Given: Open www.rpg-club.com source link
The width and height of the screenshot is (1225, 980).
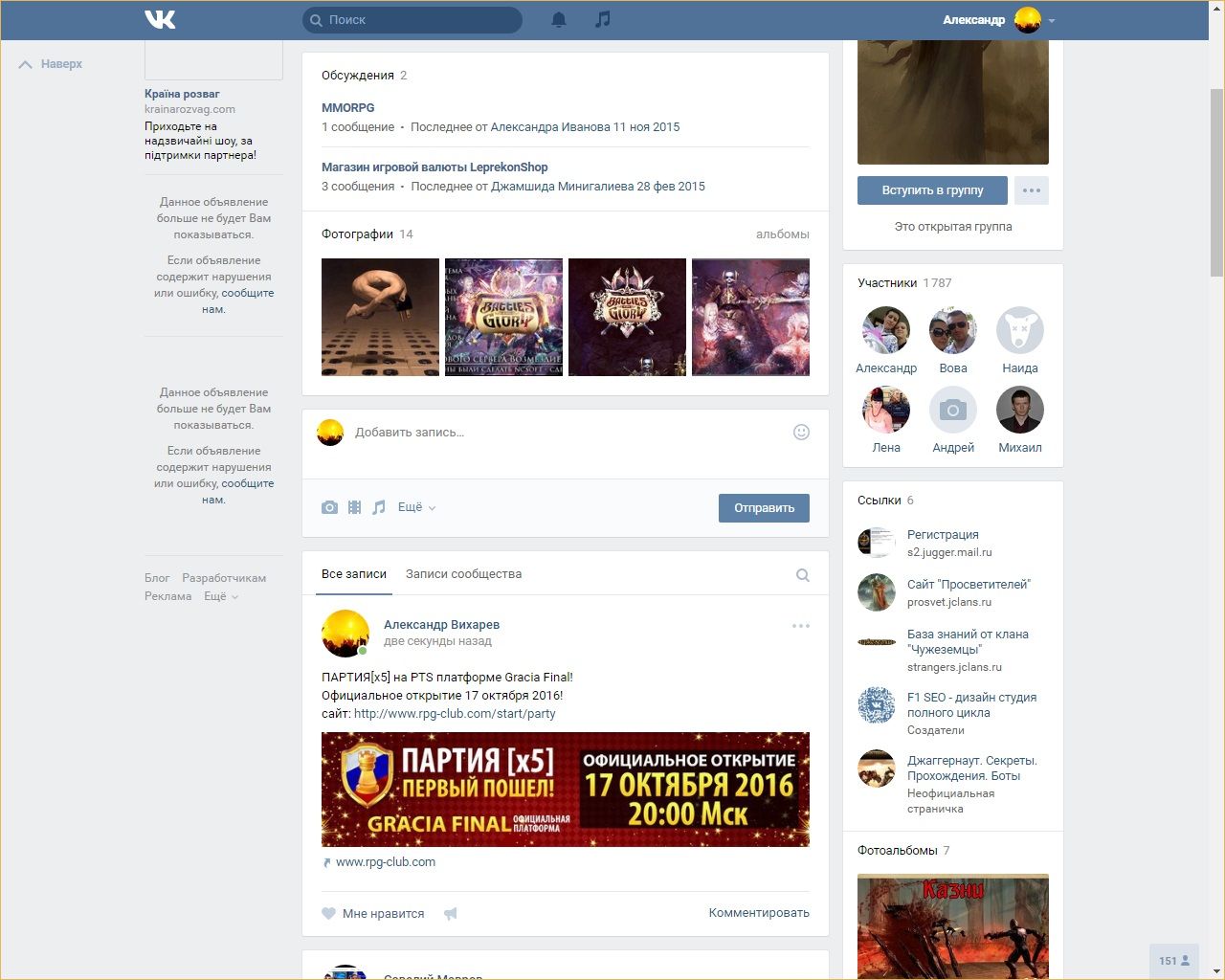Looking at the screenshot, I should (x=386, y=862).
